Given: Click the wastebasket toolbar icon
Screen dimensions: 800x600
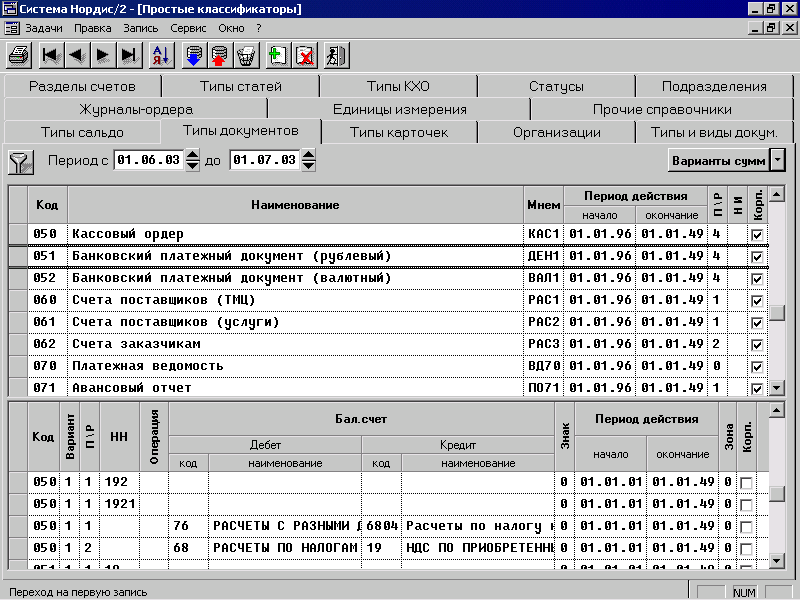Looking at the screenshot, I should tap(246, 55).
